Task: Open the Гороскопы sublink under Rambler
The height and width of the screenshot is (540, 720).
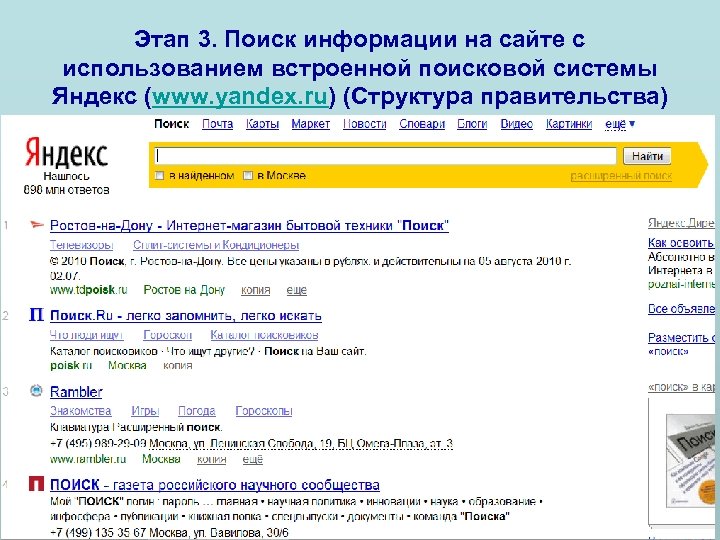Action: [x=264, y=411]
